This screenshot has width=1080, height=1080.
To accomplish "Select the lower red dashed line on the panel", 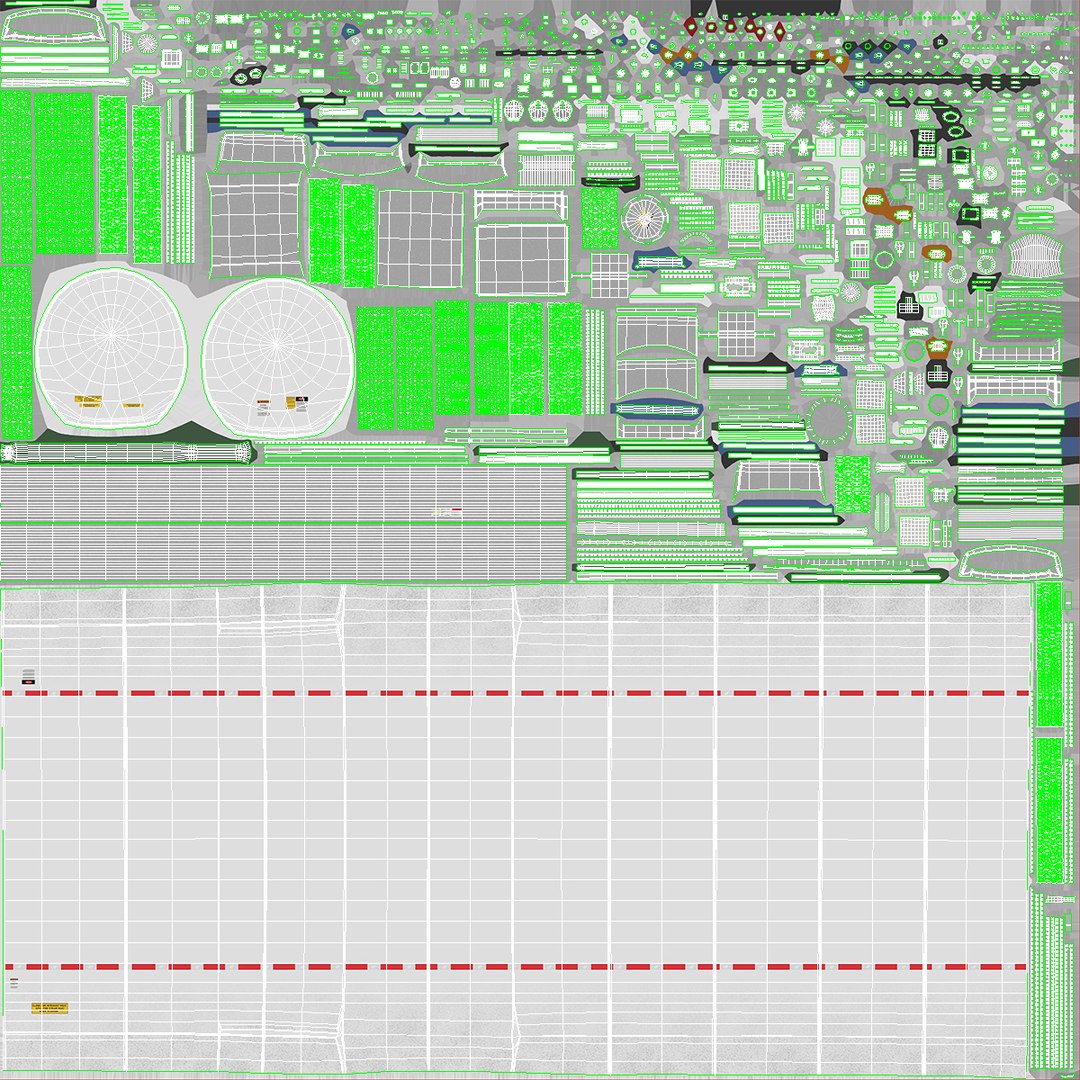I will coord(517,966).
